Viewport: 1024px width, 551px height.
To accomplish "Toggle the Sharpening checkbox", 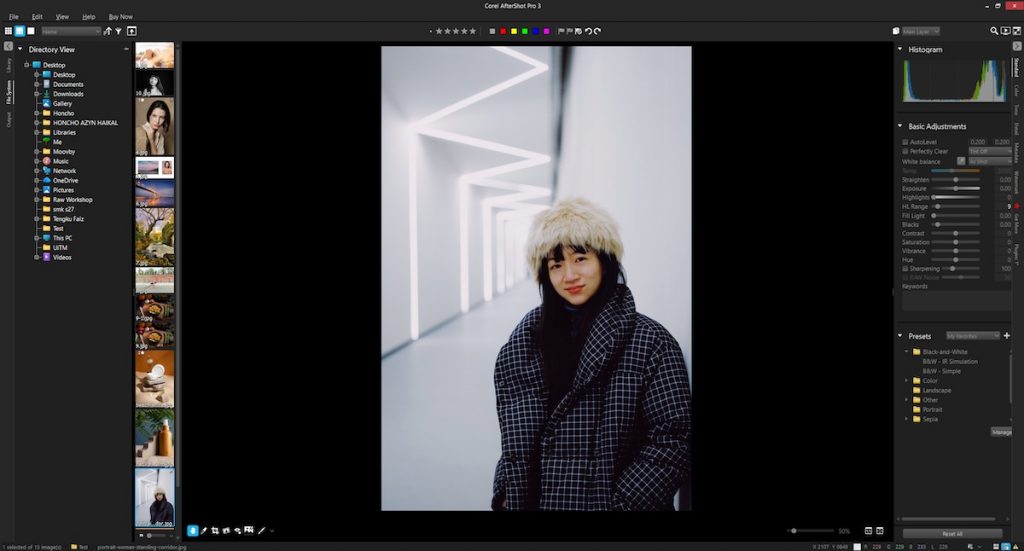I will (905, 268).
